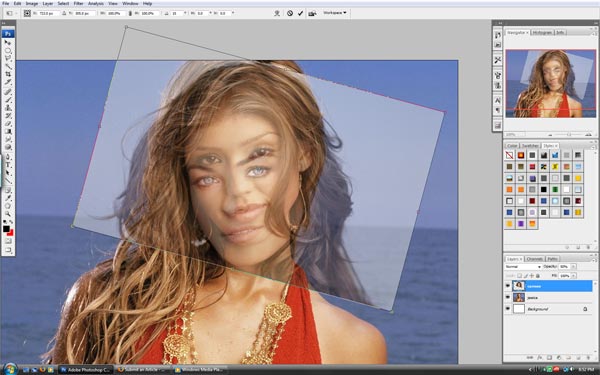Toggle visibility of the Background layer
This screenshot has height=375, width=600.
(x=508, y=308)
